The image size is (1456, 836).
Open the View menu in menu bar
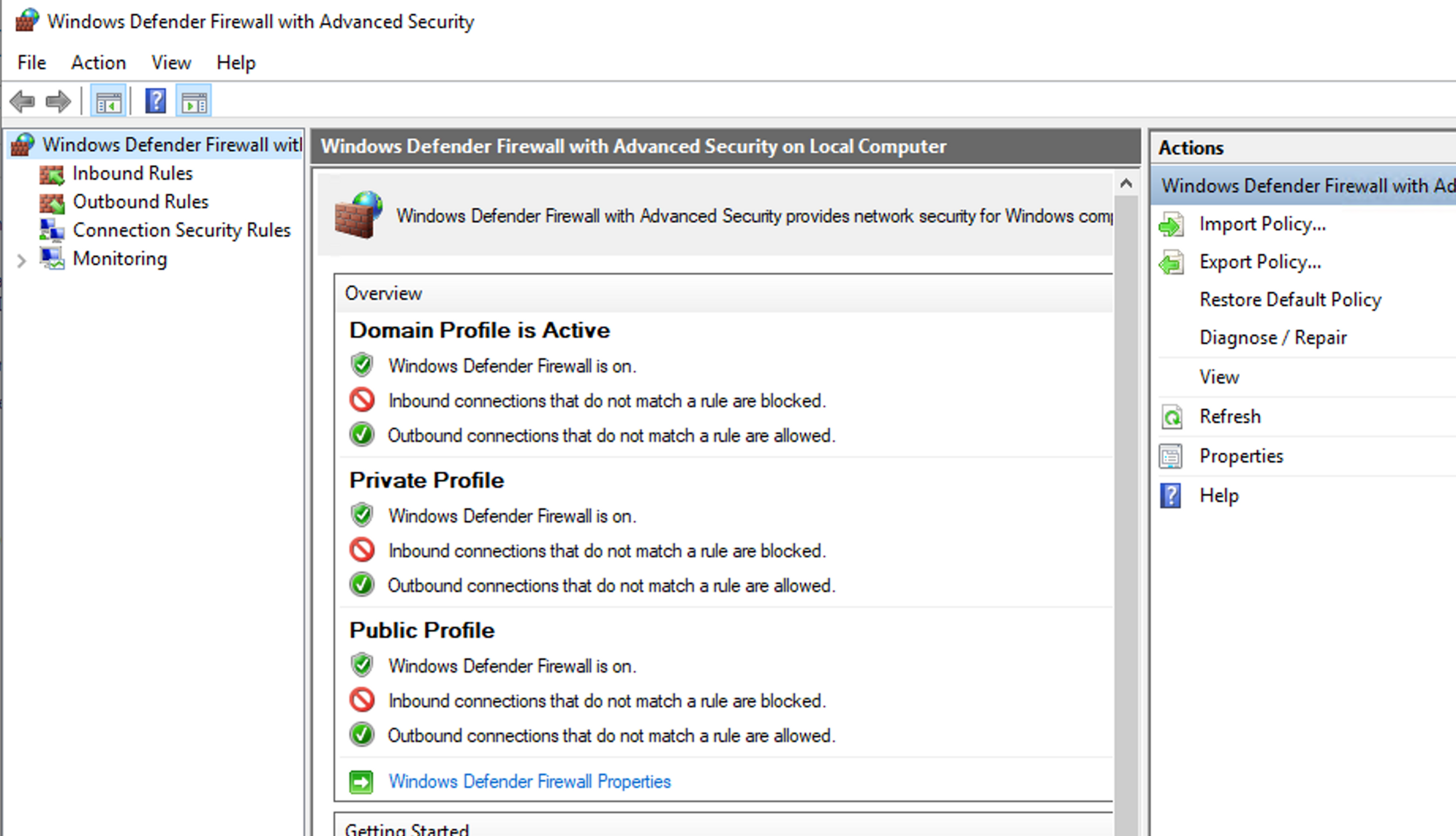[171, 63]
